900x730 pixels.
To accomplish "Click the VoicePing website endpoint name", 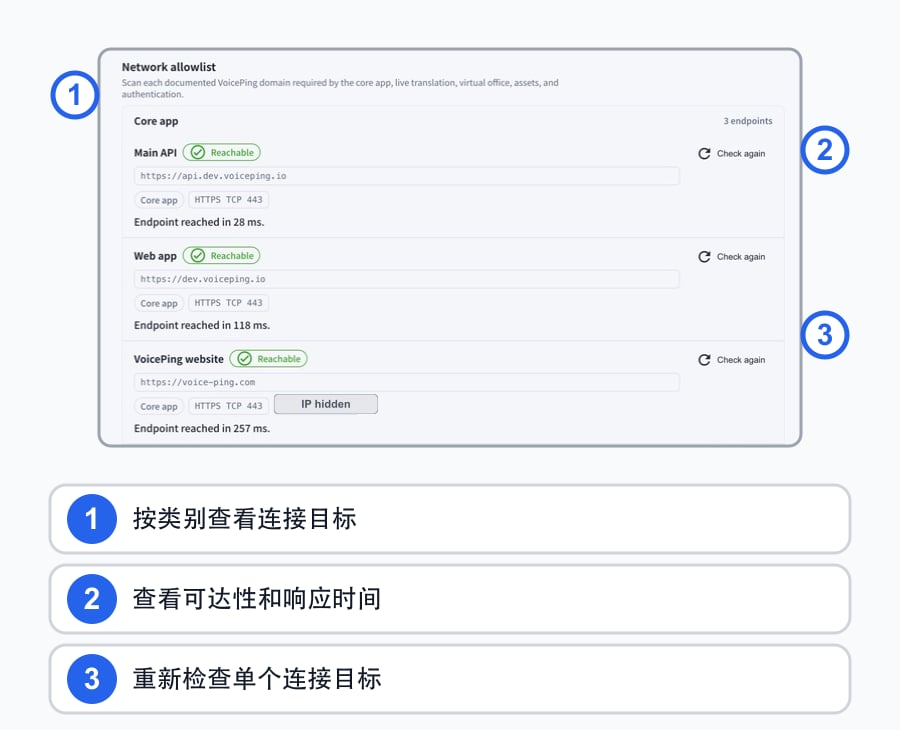I will 179,359.
